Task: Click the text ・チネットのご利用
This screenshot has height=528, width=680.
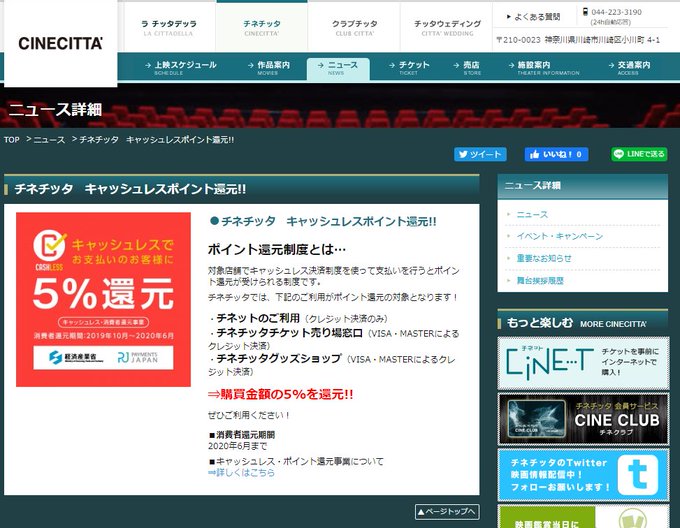Action: tap(254, 318)
